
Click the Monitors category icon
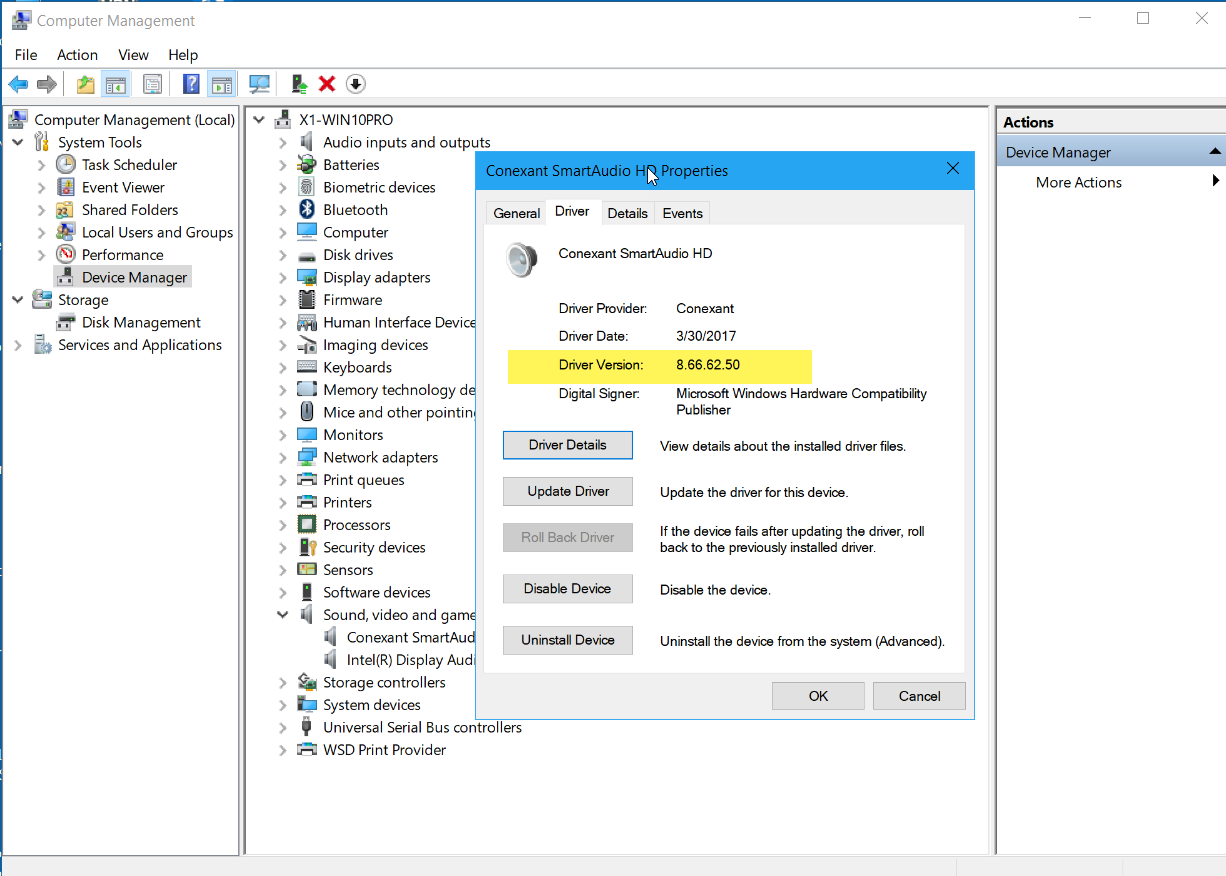click(x=307, y=435)
